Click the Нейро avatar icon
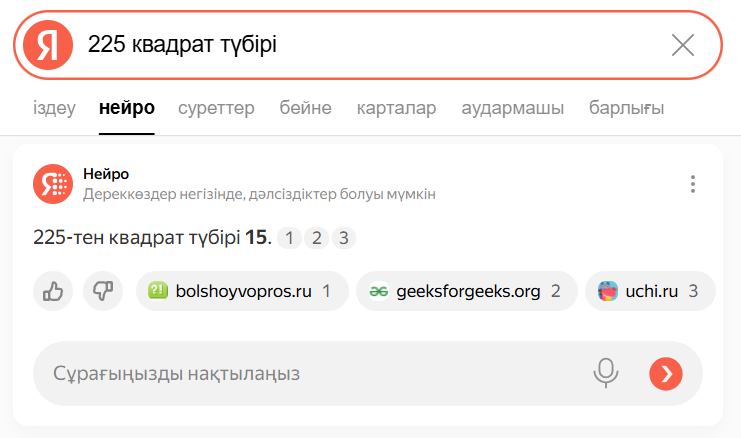The width and height of the screenshot is (741, 438). tap(52, 183)
